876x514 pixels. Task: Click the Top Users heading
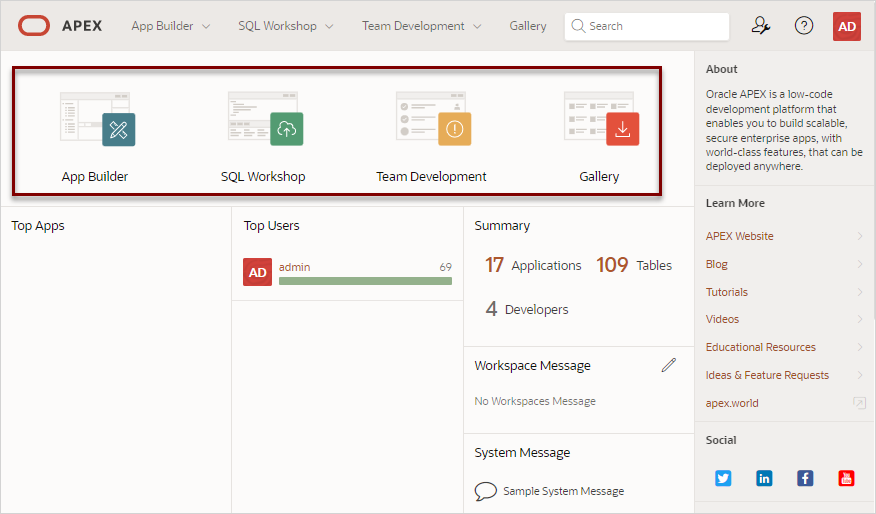[272, 226]
